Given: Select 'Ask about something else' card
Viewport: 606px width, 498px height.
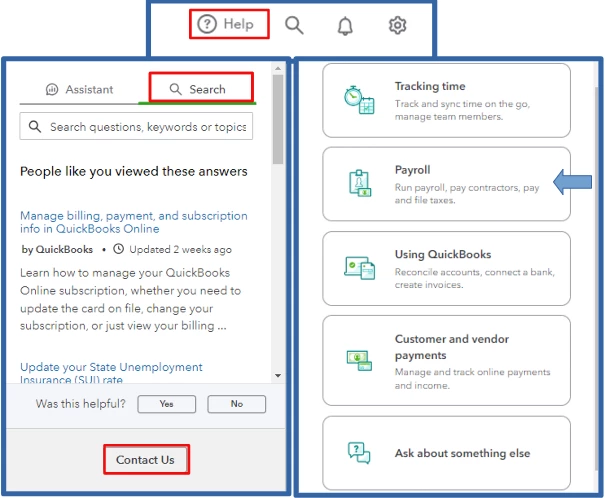Looking at the screenshot, I should coord(446,453).
